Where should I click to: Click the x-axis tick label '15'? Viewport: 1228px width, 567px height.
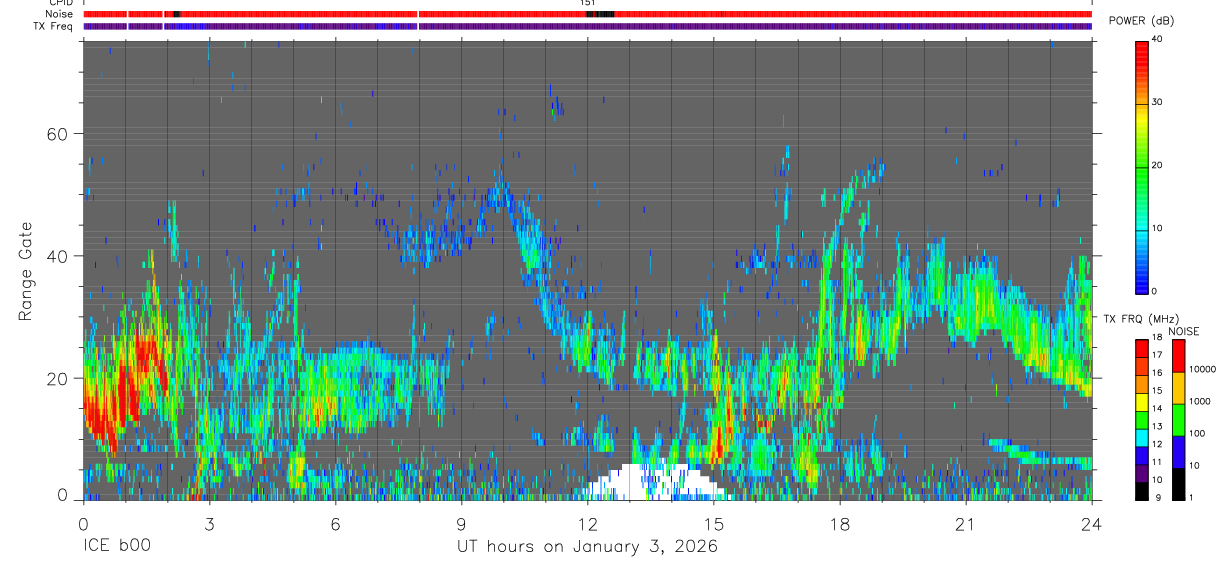tap(713, 524)
